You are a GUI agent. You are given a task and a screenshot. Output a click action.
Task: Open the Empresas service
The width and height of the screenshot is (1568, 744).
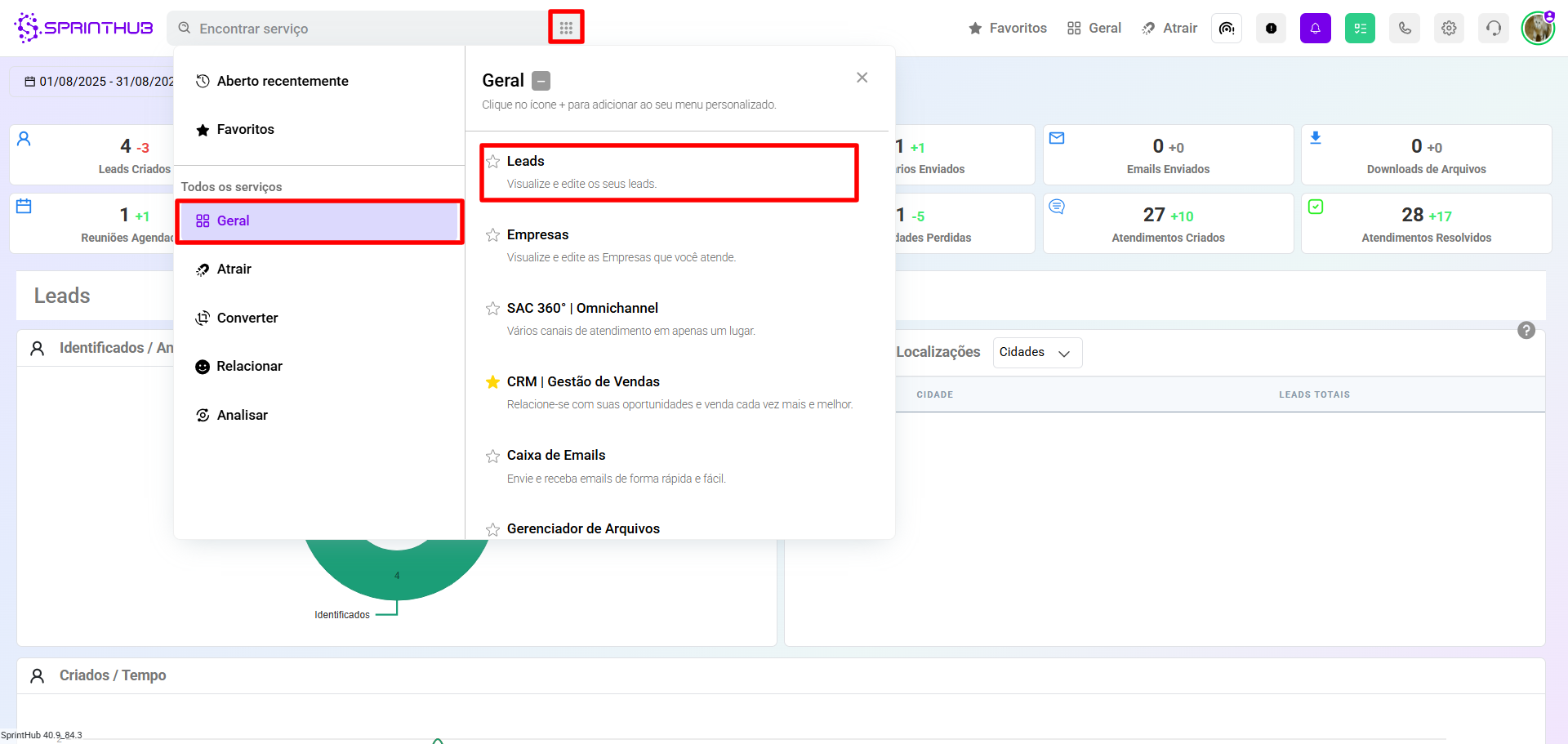point(537,235)
